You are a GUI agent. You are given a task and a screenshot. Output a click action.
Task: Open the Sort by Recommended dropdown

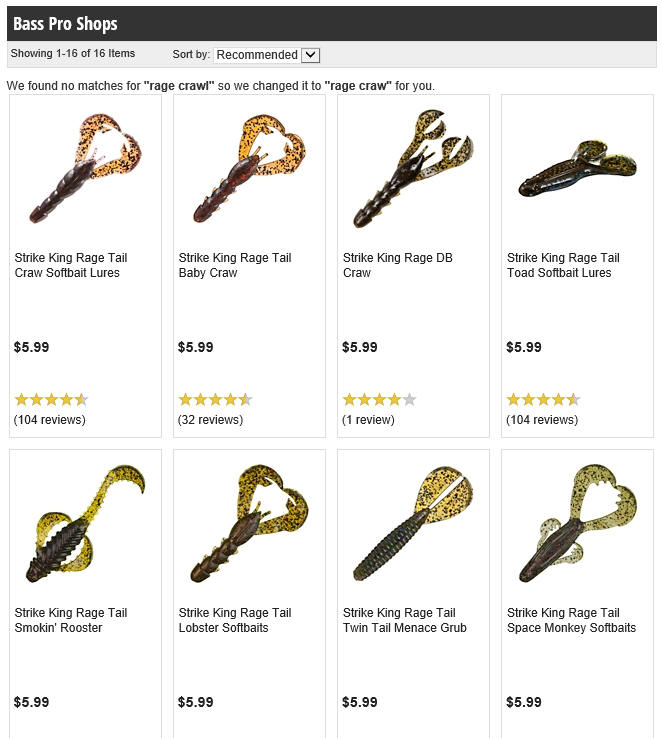266,55
